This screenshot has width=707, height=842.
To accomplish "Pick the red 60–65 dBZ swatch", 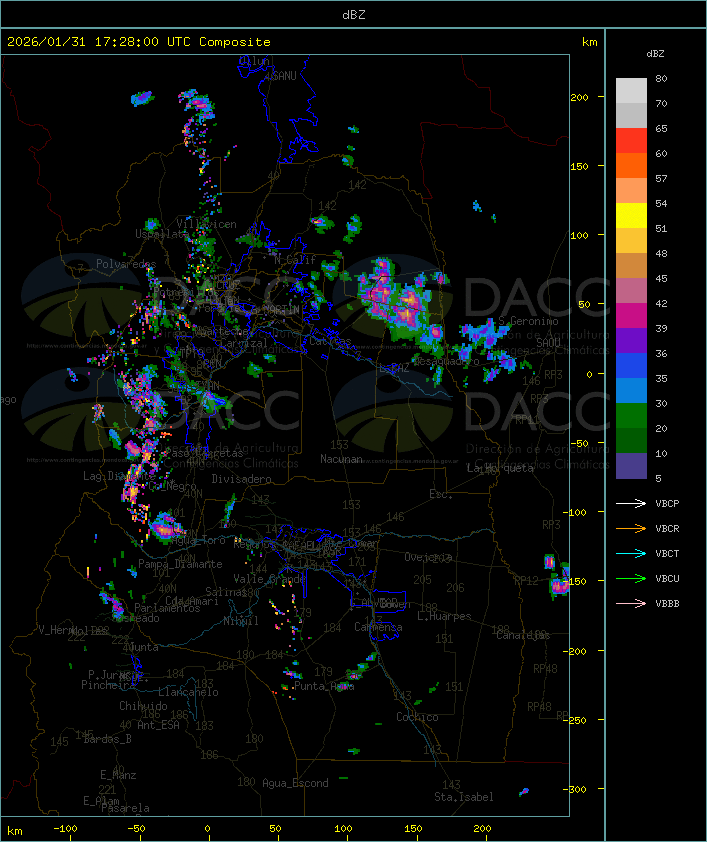I will pyautogui.click(x=631, y=141).
